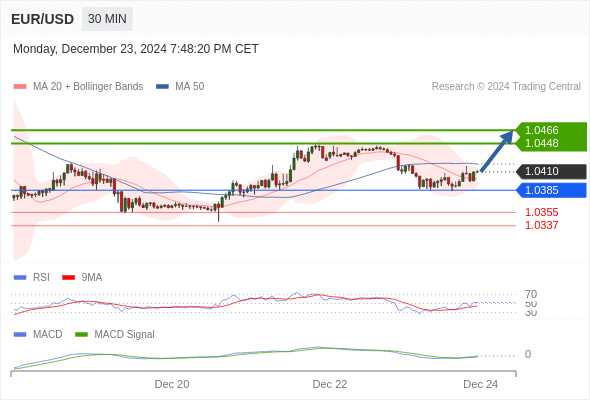Click the MA 50 blue legend swatch

[162, 87]
